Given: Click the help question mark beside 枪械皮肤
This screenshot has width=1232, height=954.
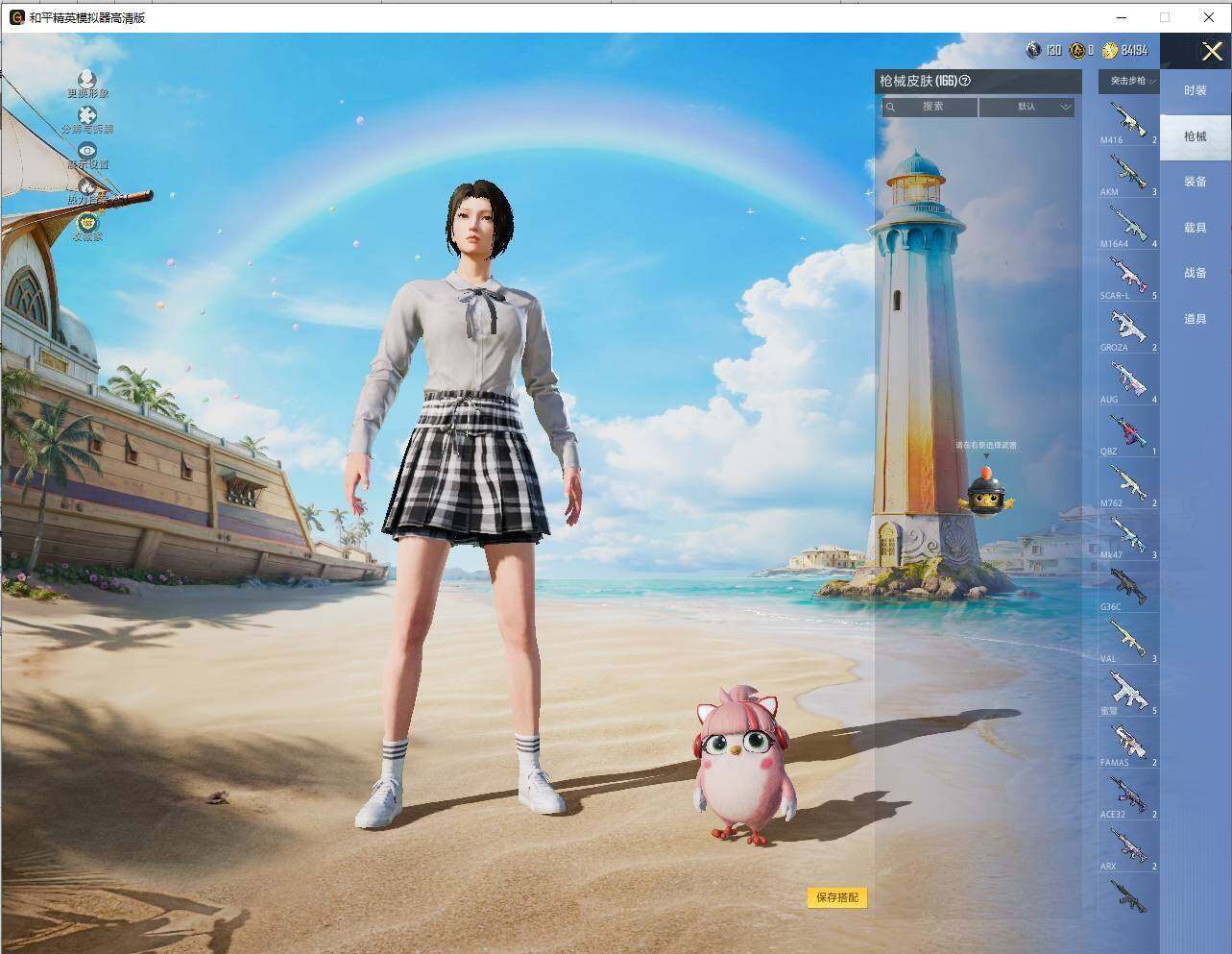Looking at the screenshot, I should 965,82.
